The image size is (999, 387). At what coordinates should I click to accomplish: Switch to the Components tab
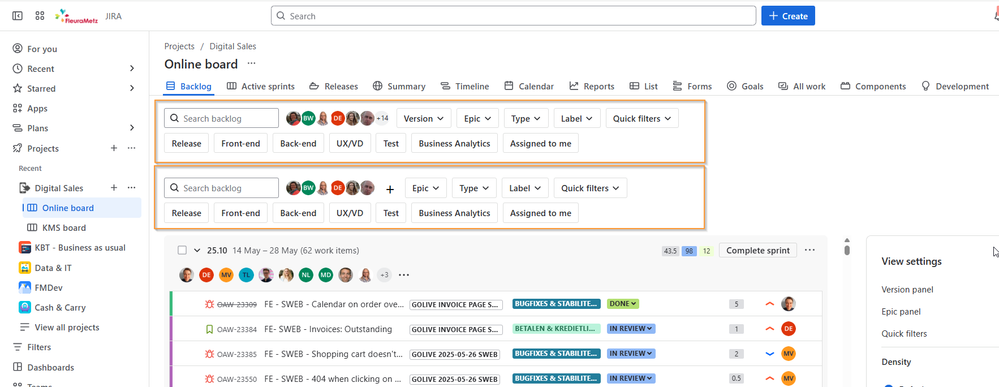click(x=873, y=86)
